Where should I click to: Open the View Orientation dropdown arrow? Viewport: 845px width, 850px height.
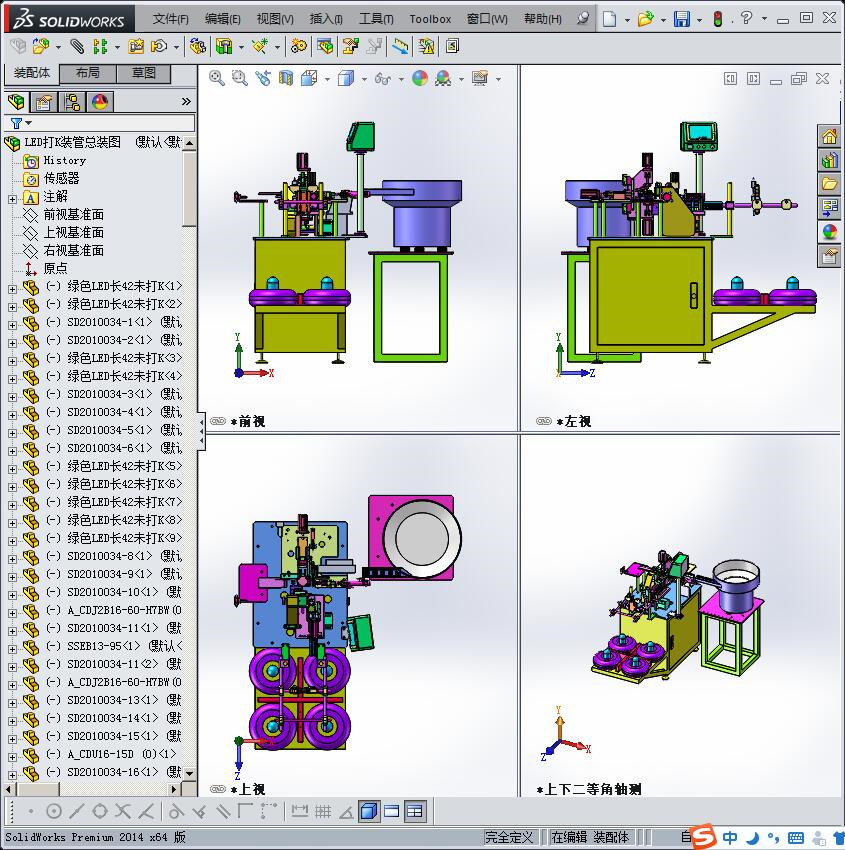(327, 80)
